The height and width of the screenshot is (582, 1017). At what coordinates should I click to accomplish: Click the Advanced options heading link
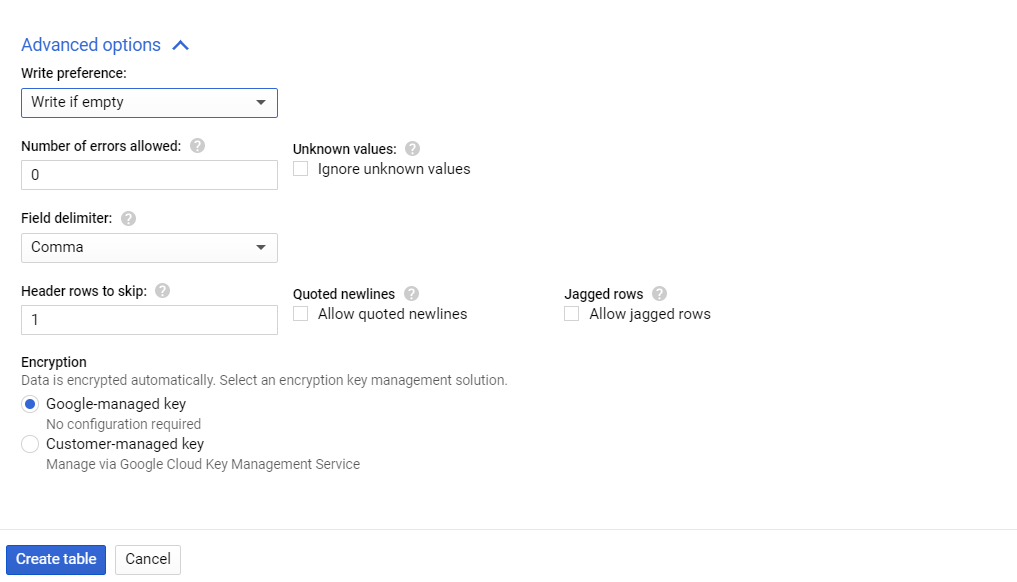91,45
